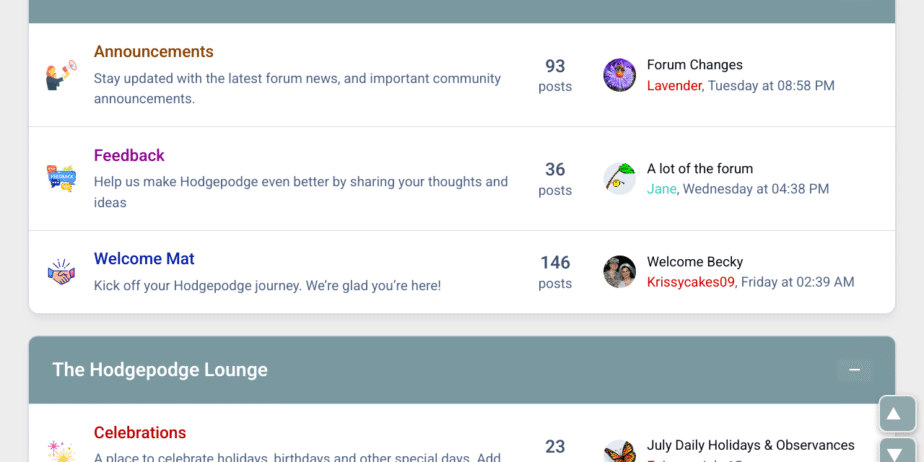Collapse The Hodgepodge Lounge category
924x462 pixels.
click(x=854, y=370)
